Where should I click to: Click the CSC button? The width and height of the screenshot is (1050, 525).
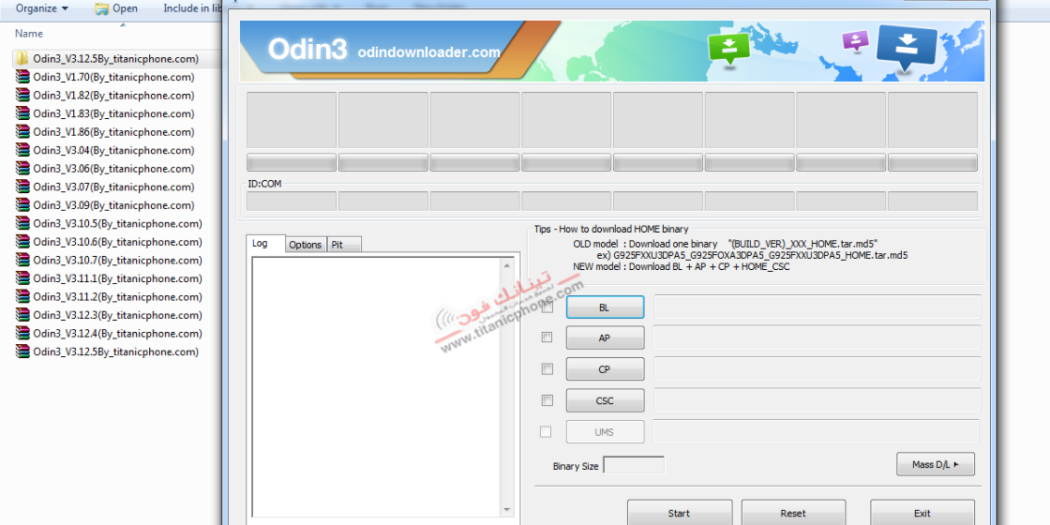[605, 401]
